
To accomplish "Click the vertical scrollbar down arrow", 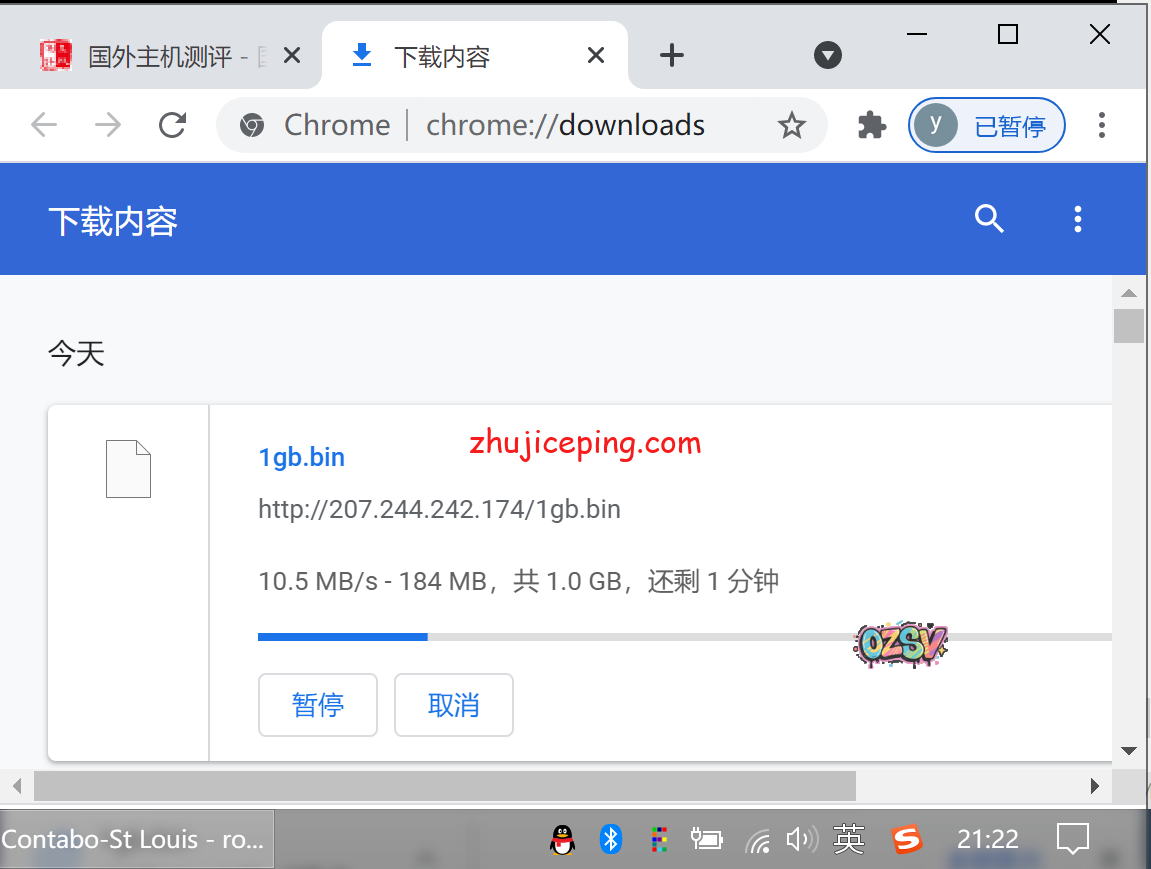I will [x=1129, y=750].
